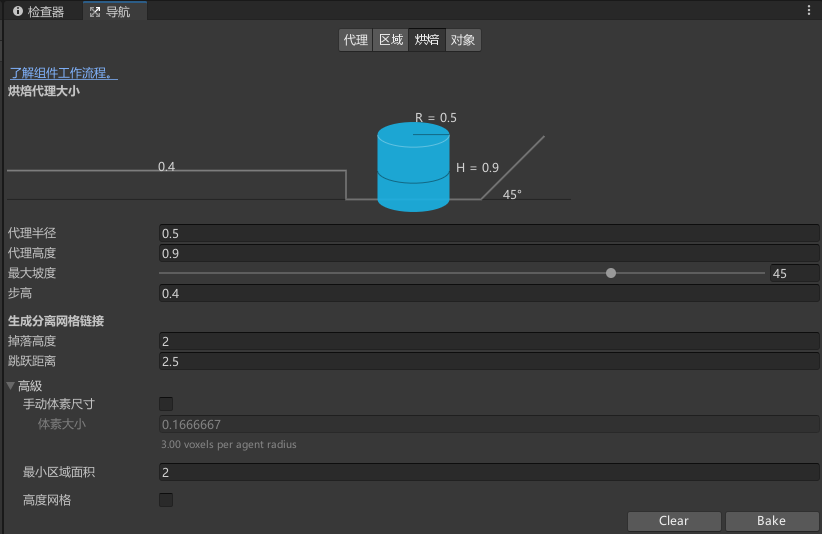
Task: Open the 对象 section
Action: [463, 40]
